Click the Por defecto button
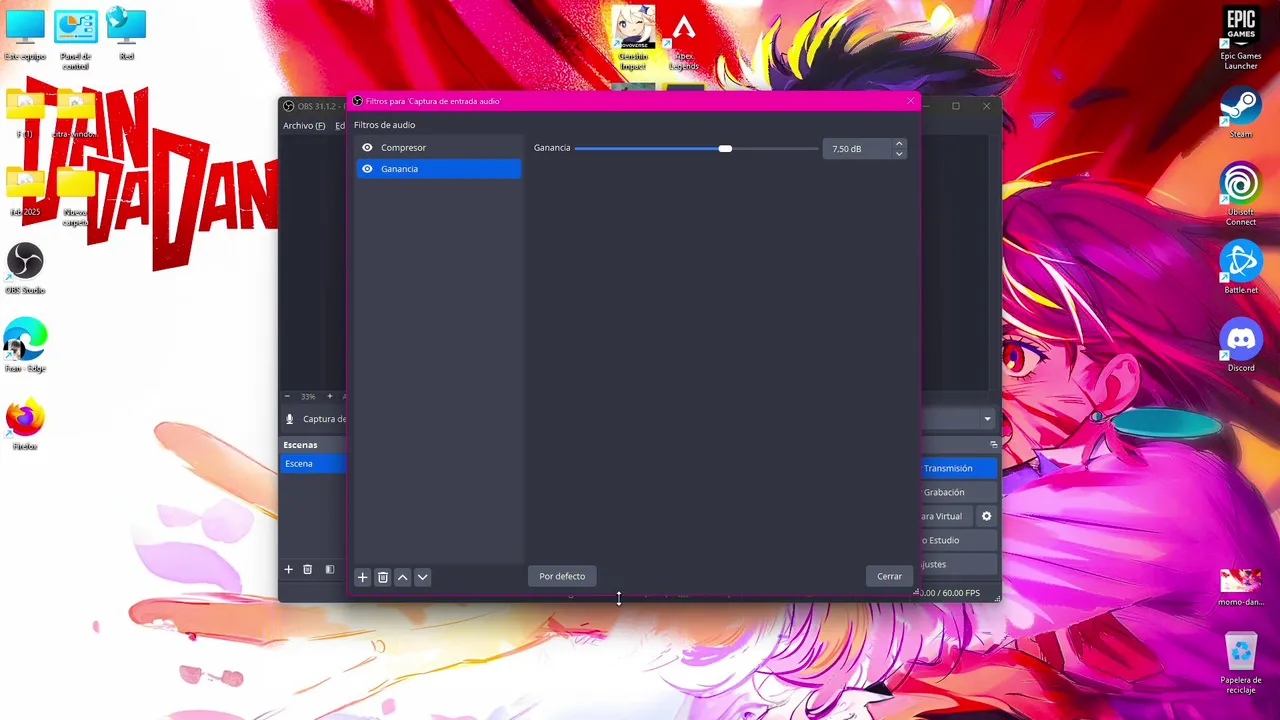Image resolution: width=1280 pixels, height=720 pixels. point(562,576)
